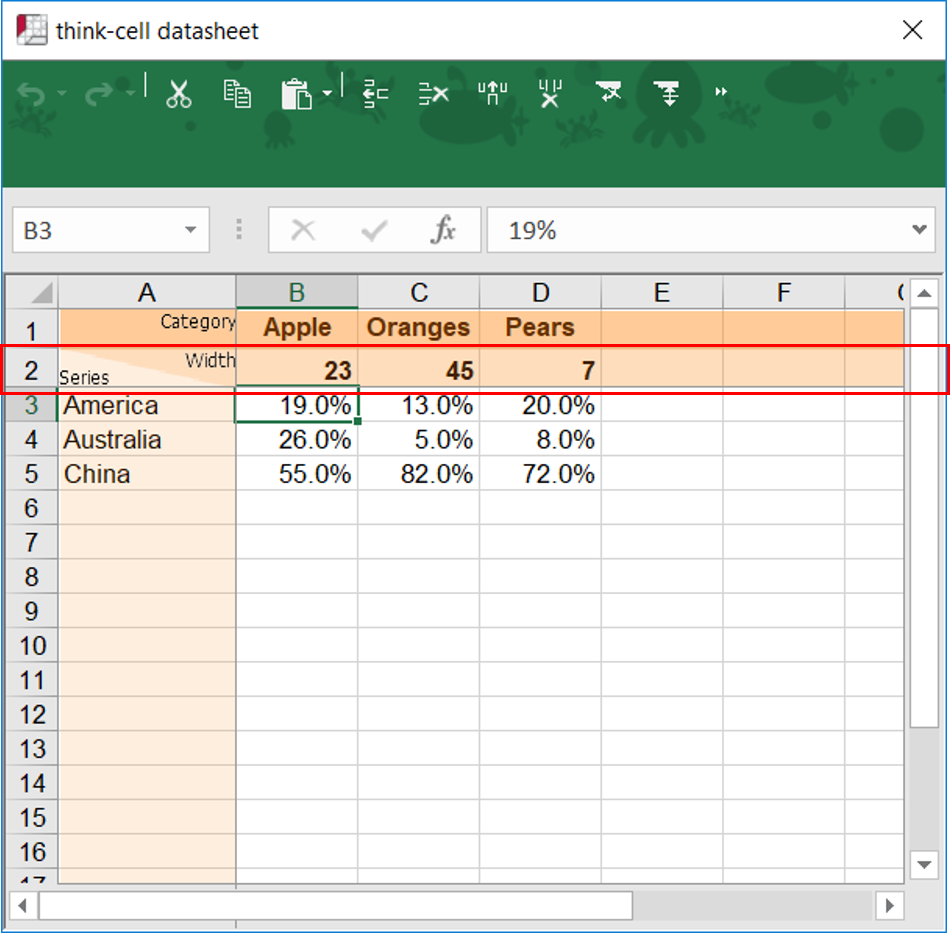Click the Delete Row icon
Screen dimensions: 950x933
pos(433,92)
